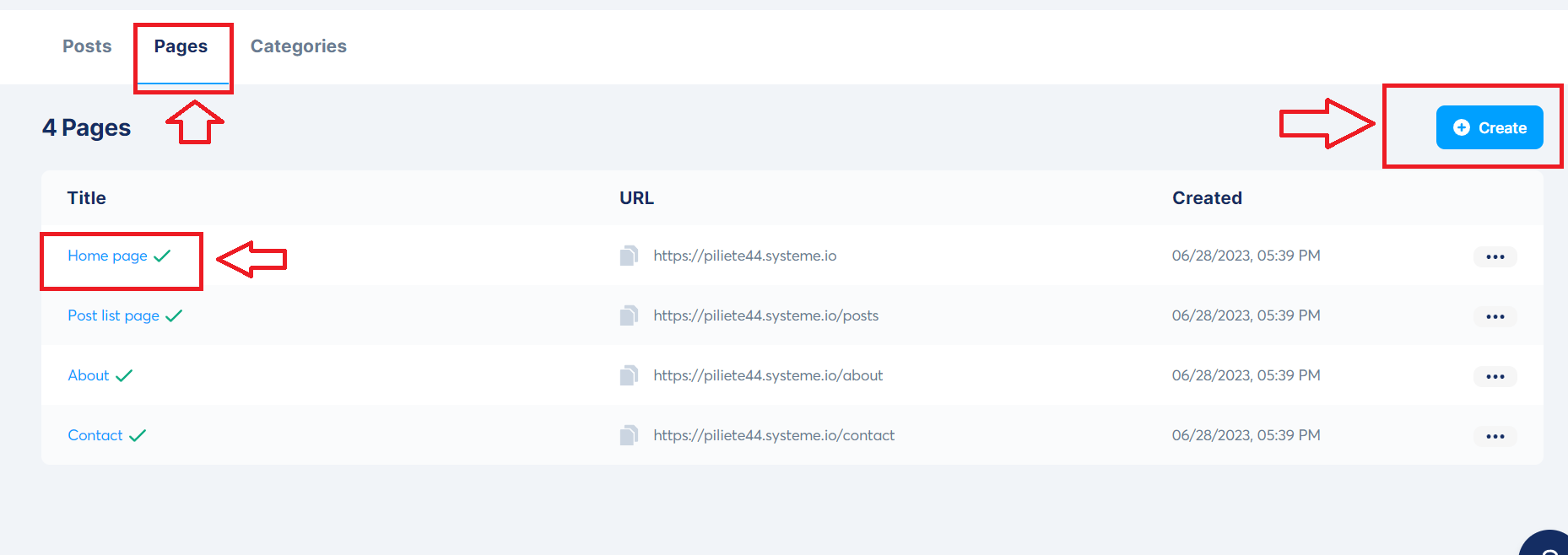Open the About page link
Viewport: 1568px width, 555px height.
click(89, 375)
